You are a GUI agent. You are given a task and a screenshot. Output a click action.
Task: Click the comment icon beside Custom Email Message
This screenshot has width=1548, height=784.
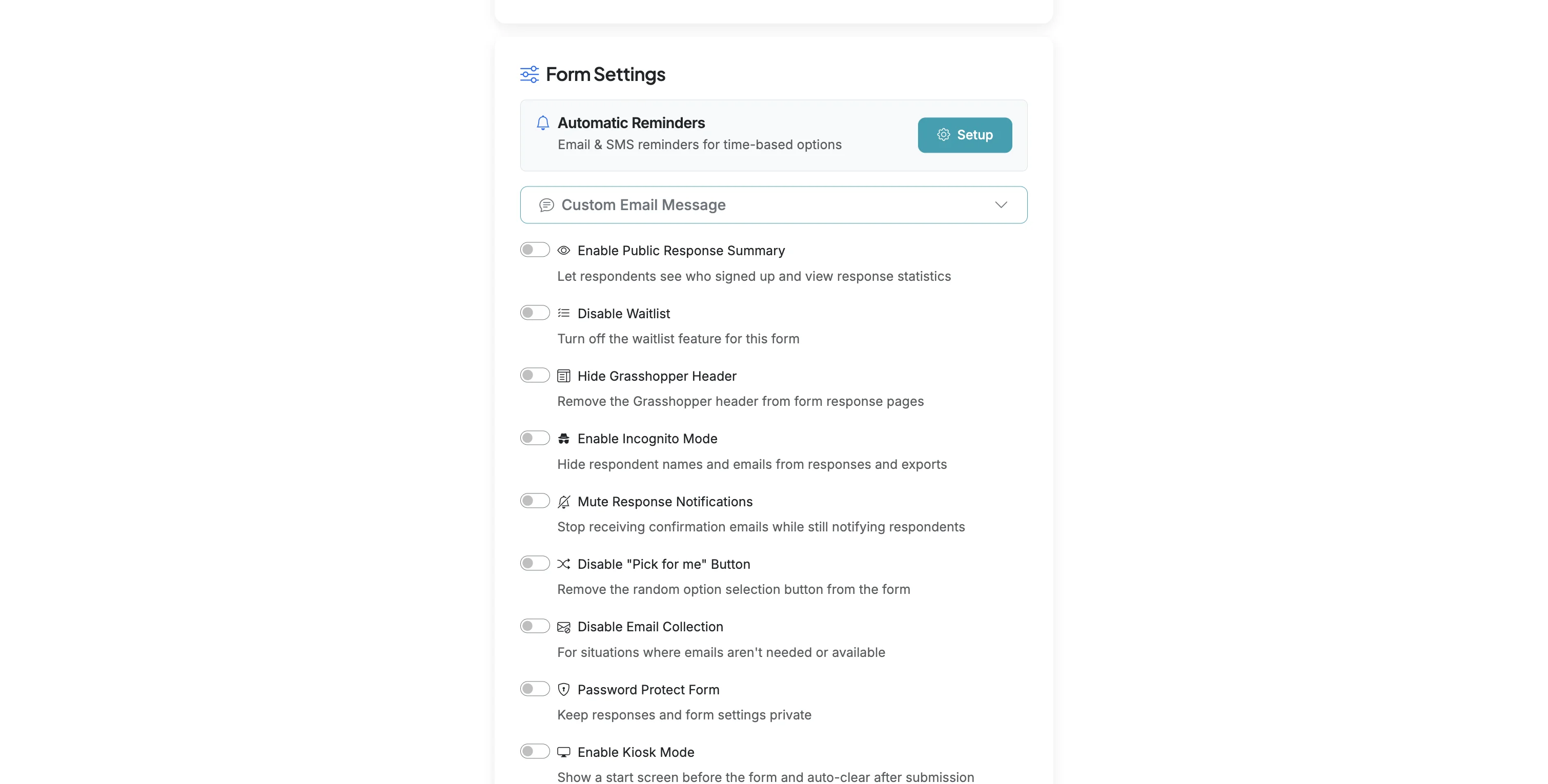pyautogui.click(x=546, y=204)
